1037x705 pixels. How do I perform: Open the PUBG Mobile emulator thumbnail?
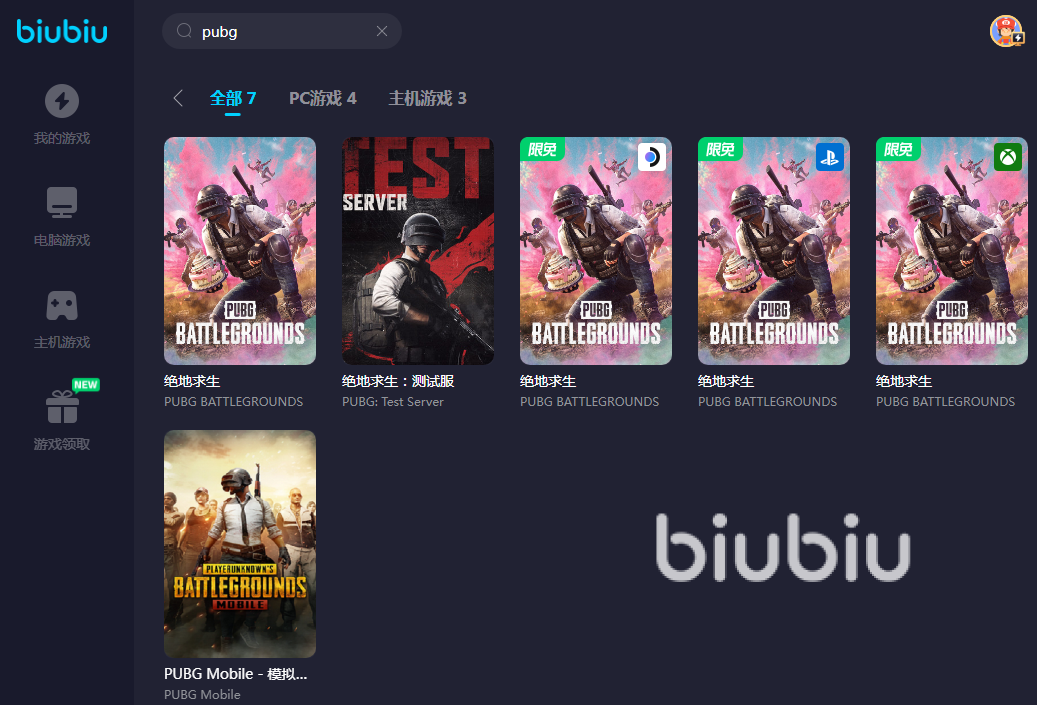click(240, 544)
